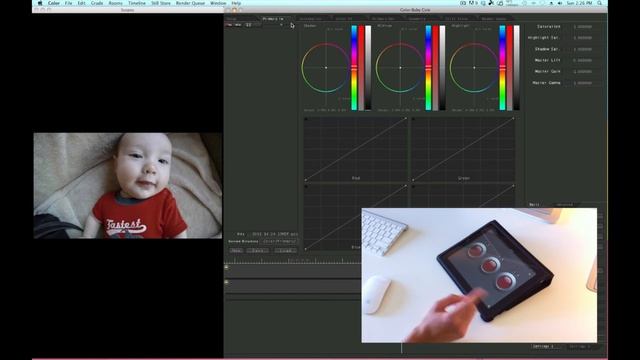Image resolution: width=640 pixels, height=360 pixels.
Task: Toggle the first timeline track lock icon
Action: coord(227,267)
